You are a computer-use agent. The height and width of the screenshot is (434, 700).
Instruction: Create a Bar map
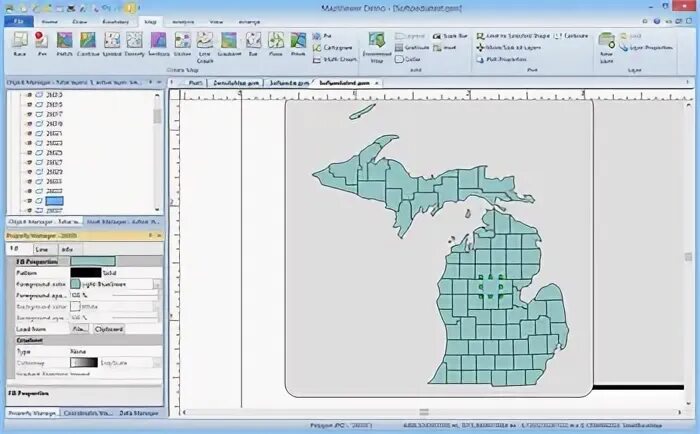(253, 44)
